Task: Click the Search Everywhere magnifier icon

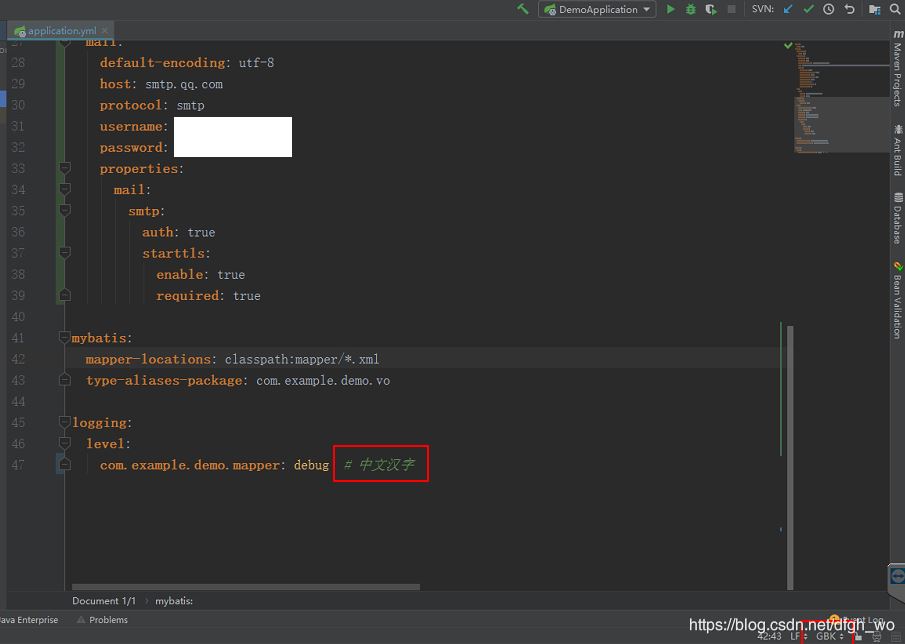Action: [895, 9]
